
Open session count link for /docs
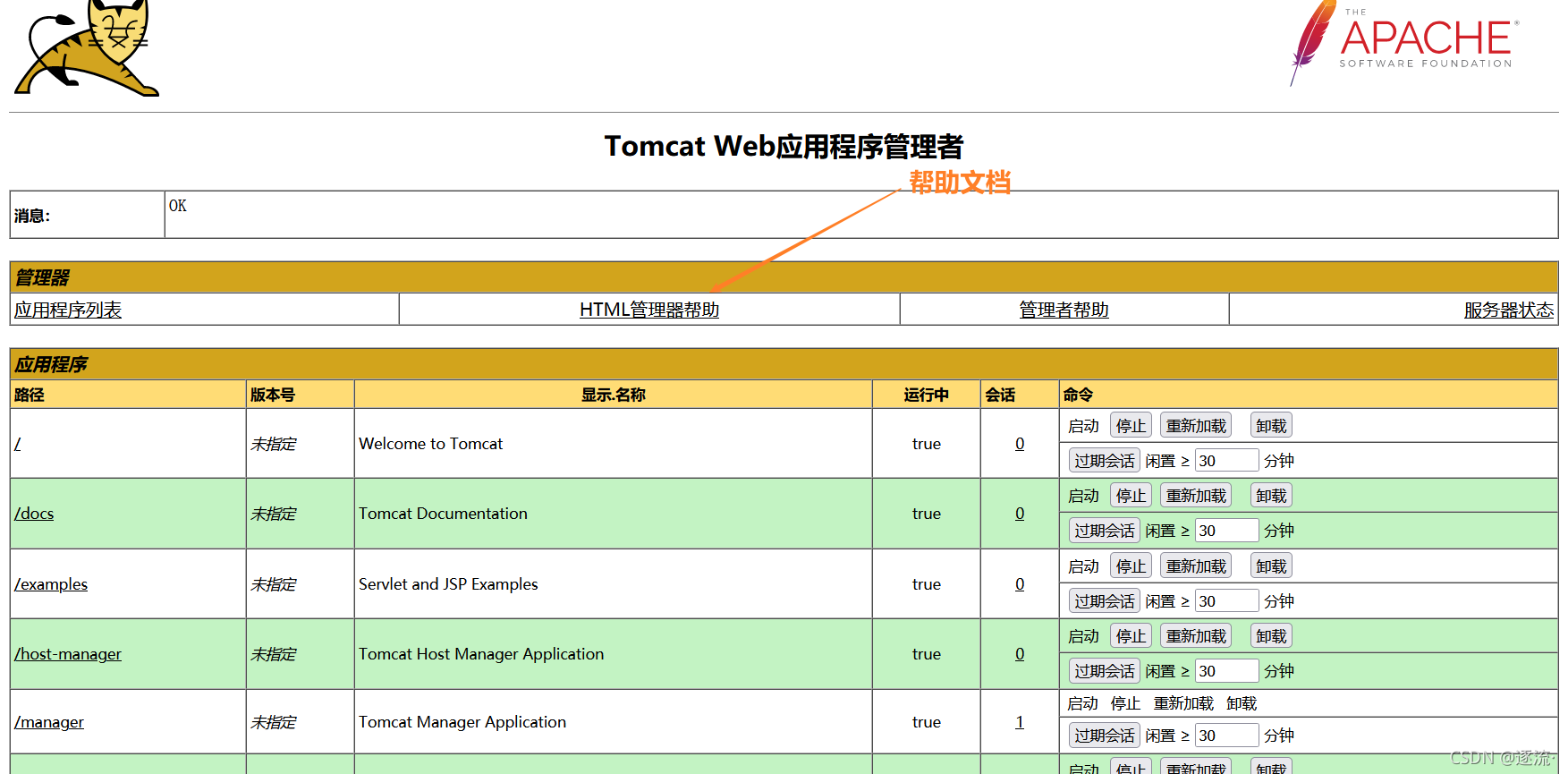[x=1020, y=514]
